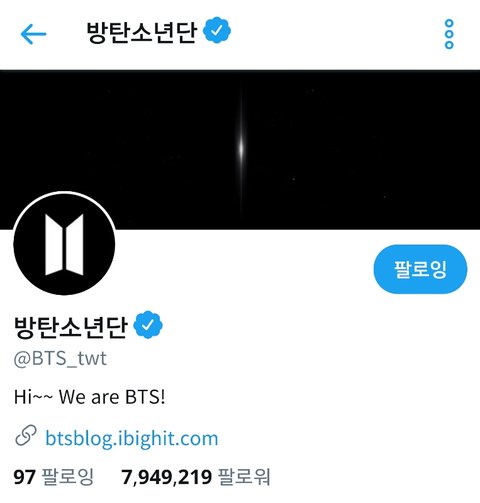Open the BTS logo profile picture
Image resolution: width=480 pixels, height=503 pixels.
click(x=64, y=244)
